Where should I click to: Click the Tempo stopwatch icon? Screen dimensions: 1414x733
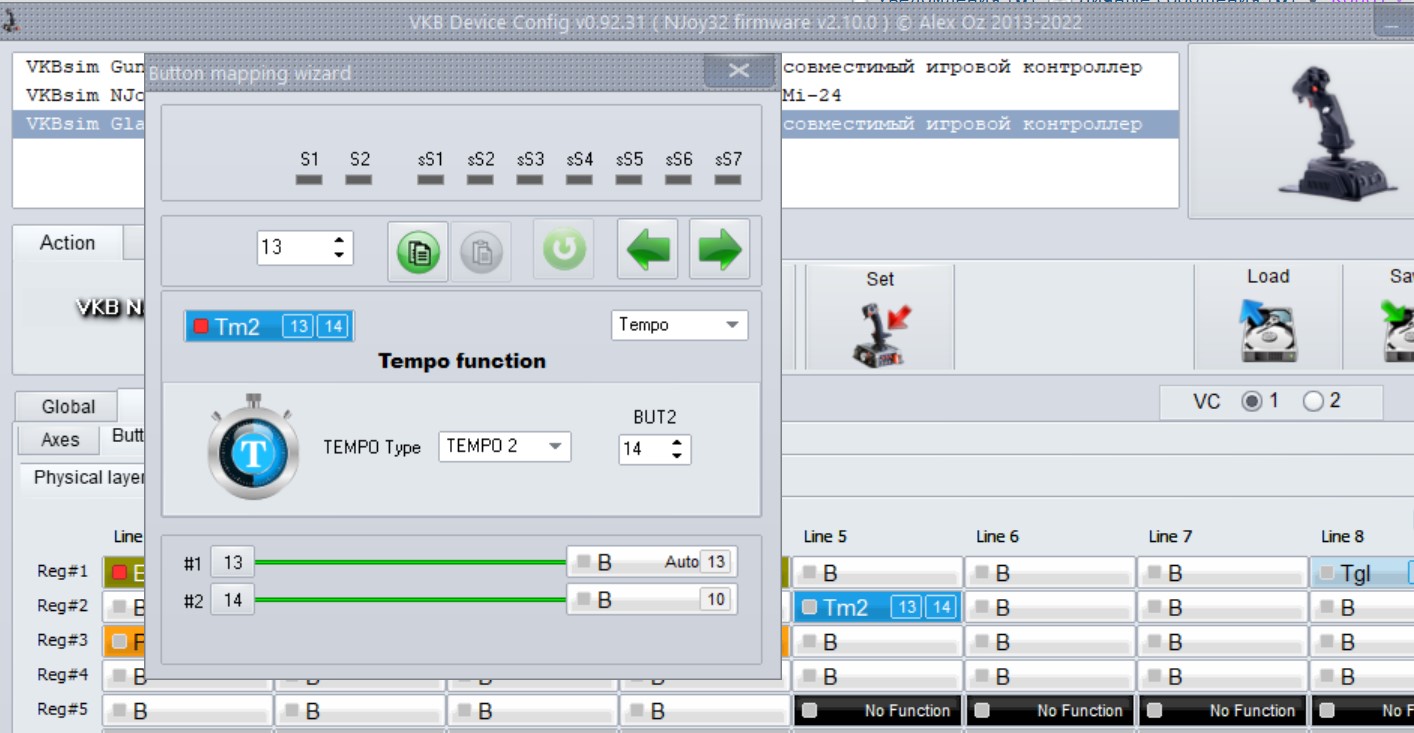click(254, 447)
